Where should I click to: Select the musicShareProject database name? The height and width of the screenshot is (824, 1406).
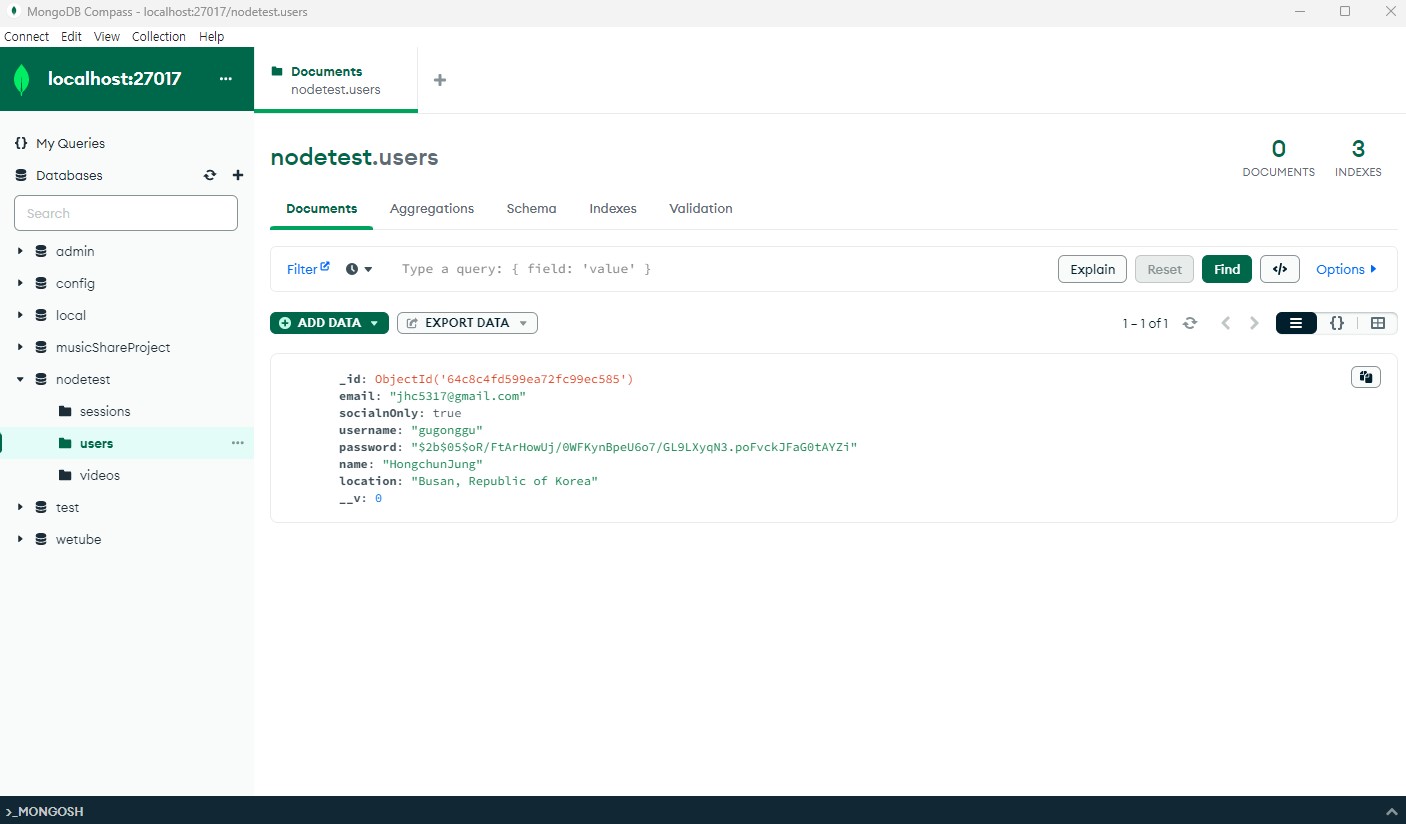click(x=113, y=347)
